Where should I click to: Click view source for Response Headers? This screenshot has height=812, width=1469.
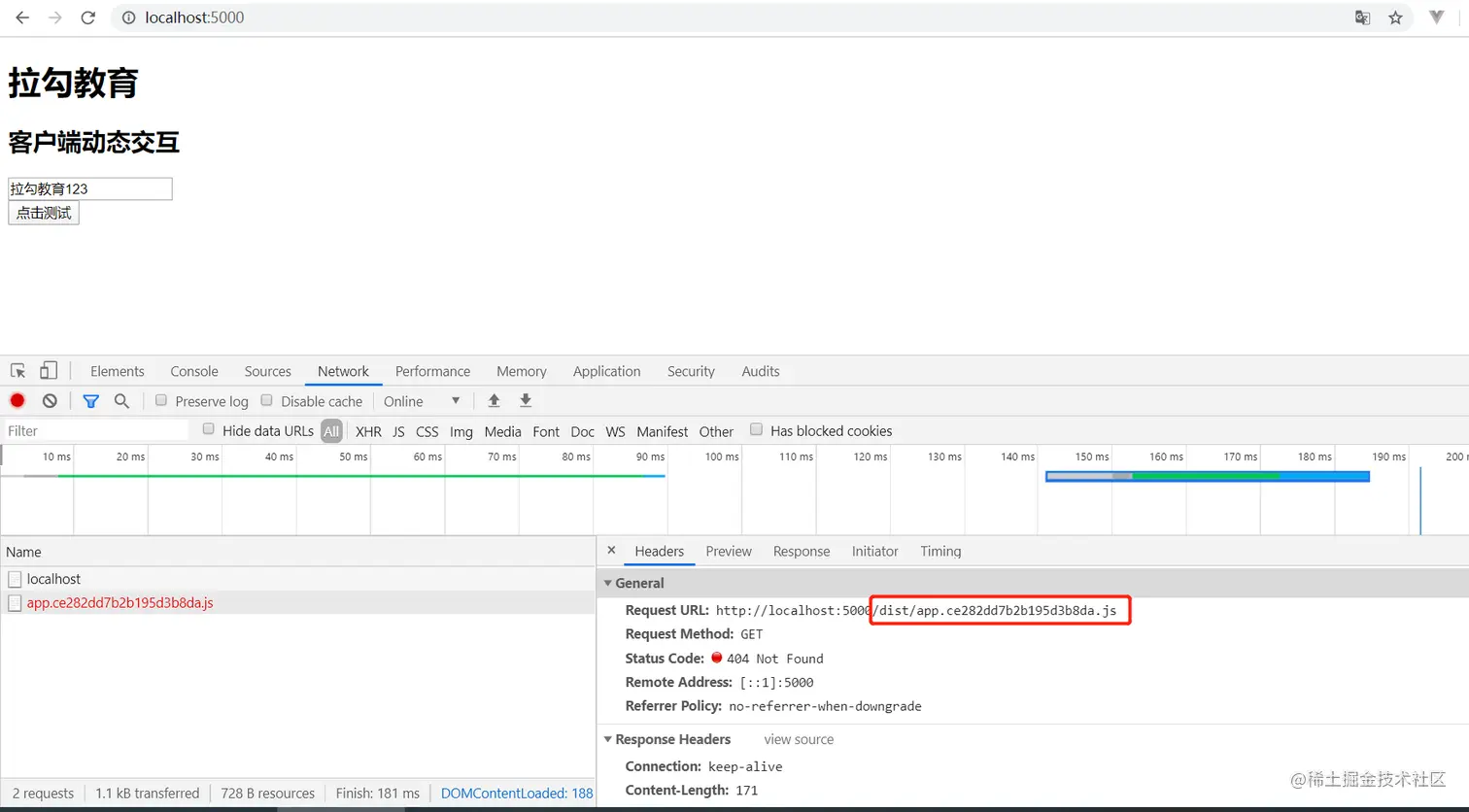click(x=799, y=739)
